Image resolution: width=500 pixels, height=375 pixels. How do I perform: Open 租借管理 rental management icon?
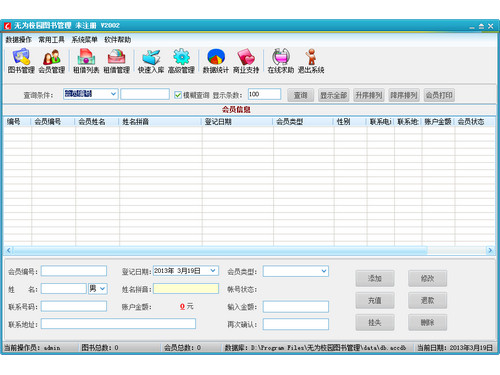click(116, 61)
